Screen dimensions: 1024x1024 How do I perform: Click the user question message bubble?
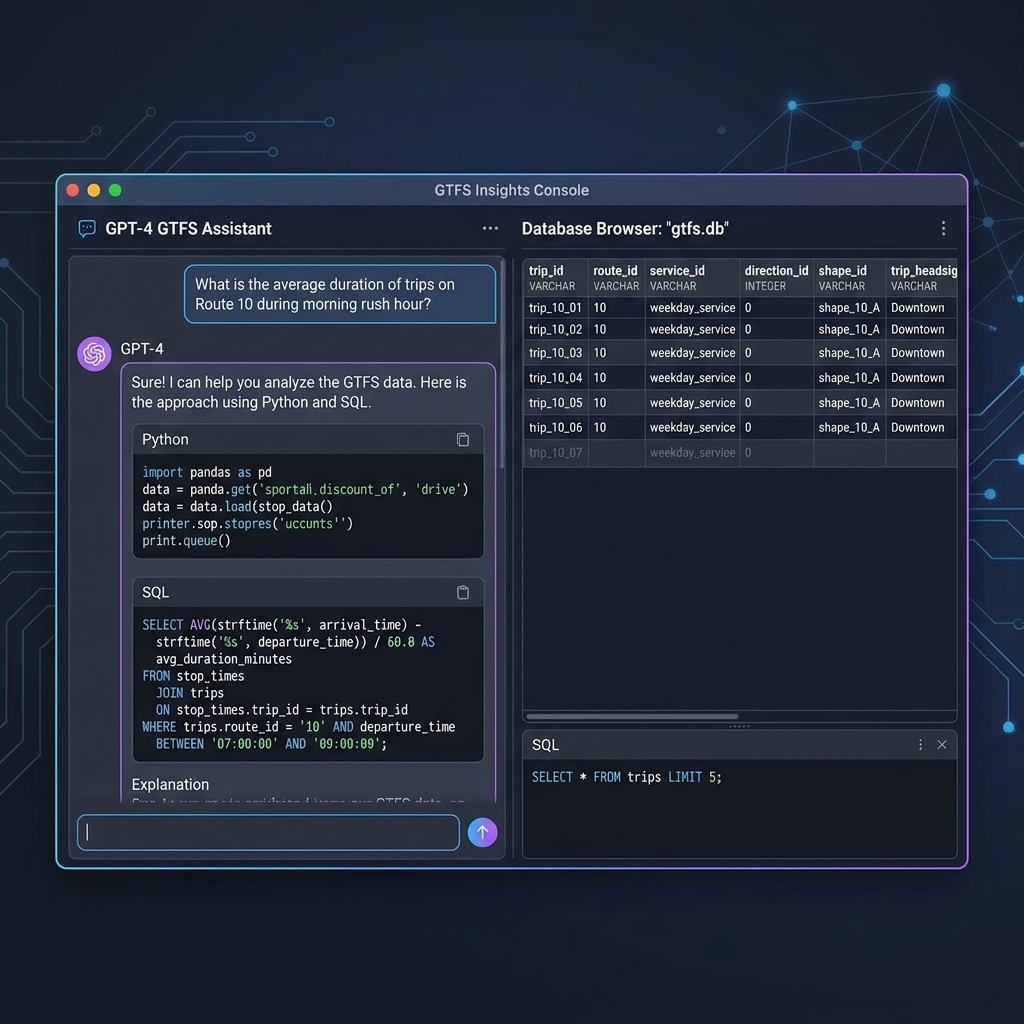(x=340, y=294)
